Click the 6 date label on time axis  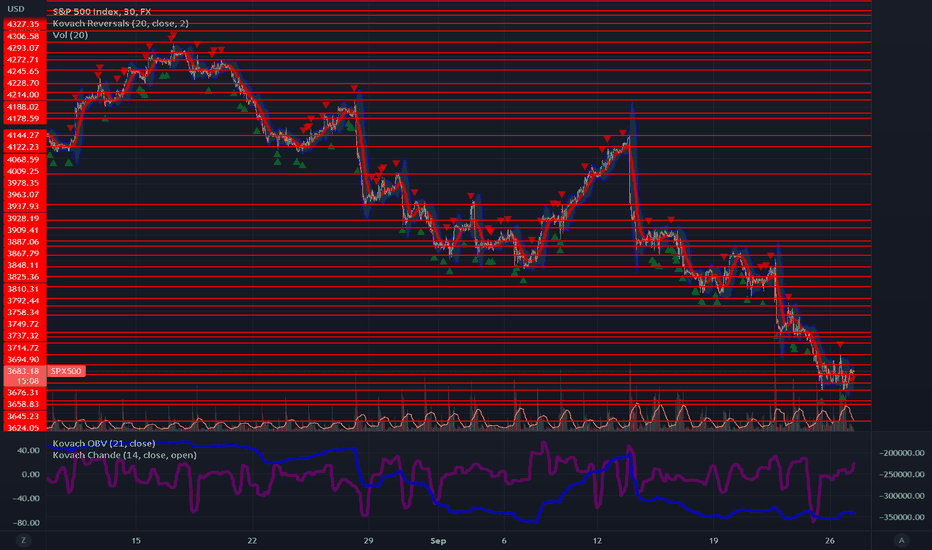click(504, 540)
